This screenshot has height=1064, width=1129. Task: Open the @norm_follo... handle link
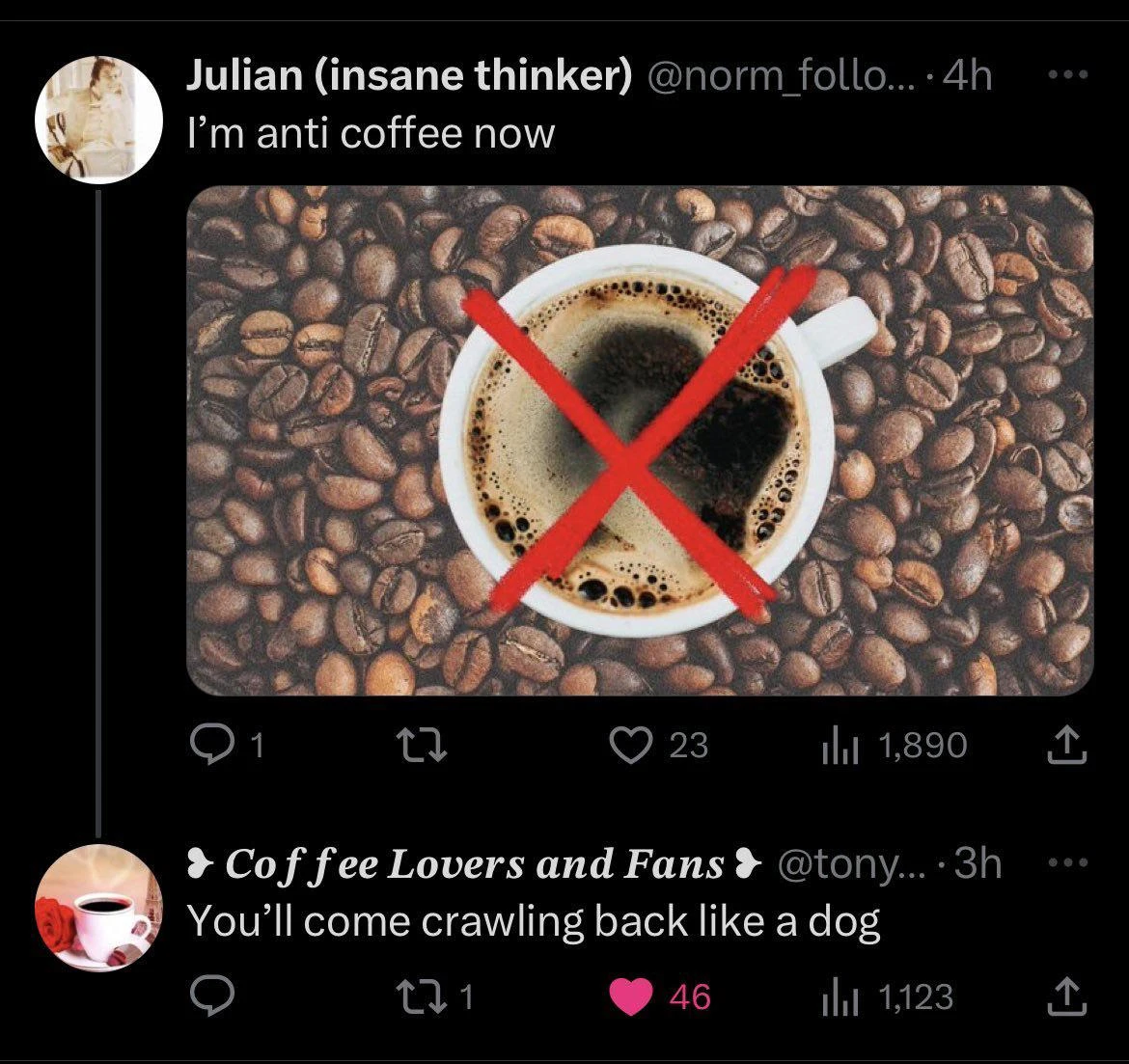tap(778, 76)
